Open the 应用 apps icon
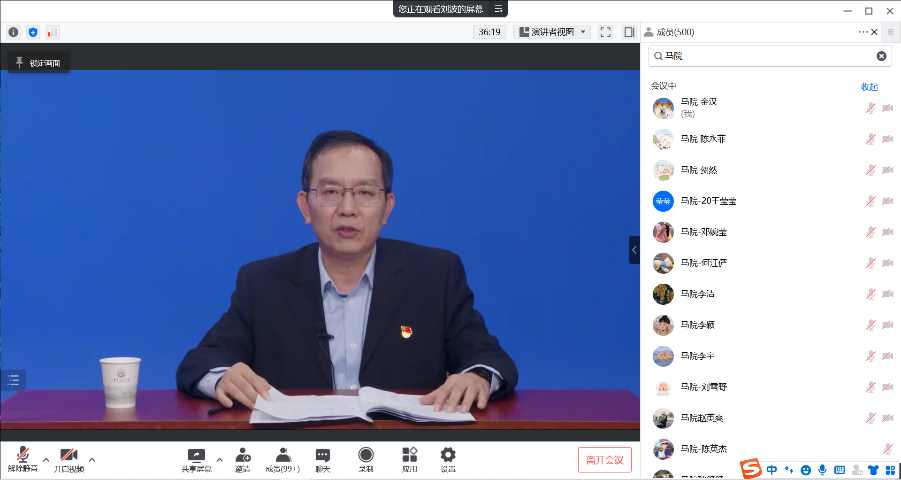 pyautogui.click(x=409, y=459)
